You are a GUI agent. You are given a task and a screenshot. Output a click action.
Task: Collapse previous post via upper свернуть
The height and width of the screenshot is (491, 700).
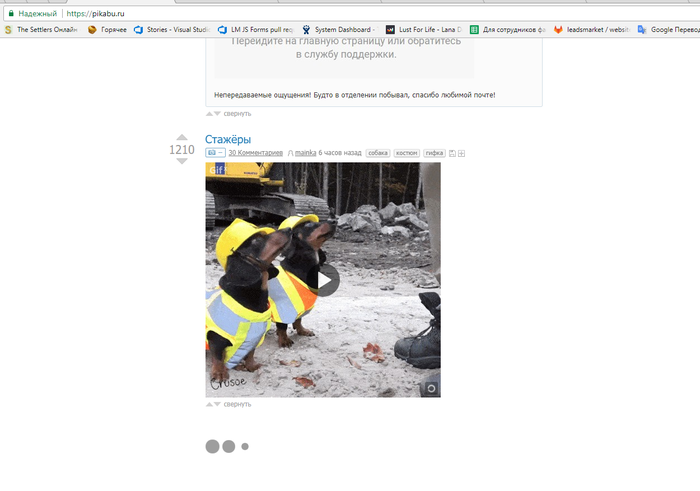click(237, 113)
